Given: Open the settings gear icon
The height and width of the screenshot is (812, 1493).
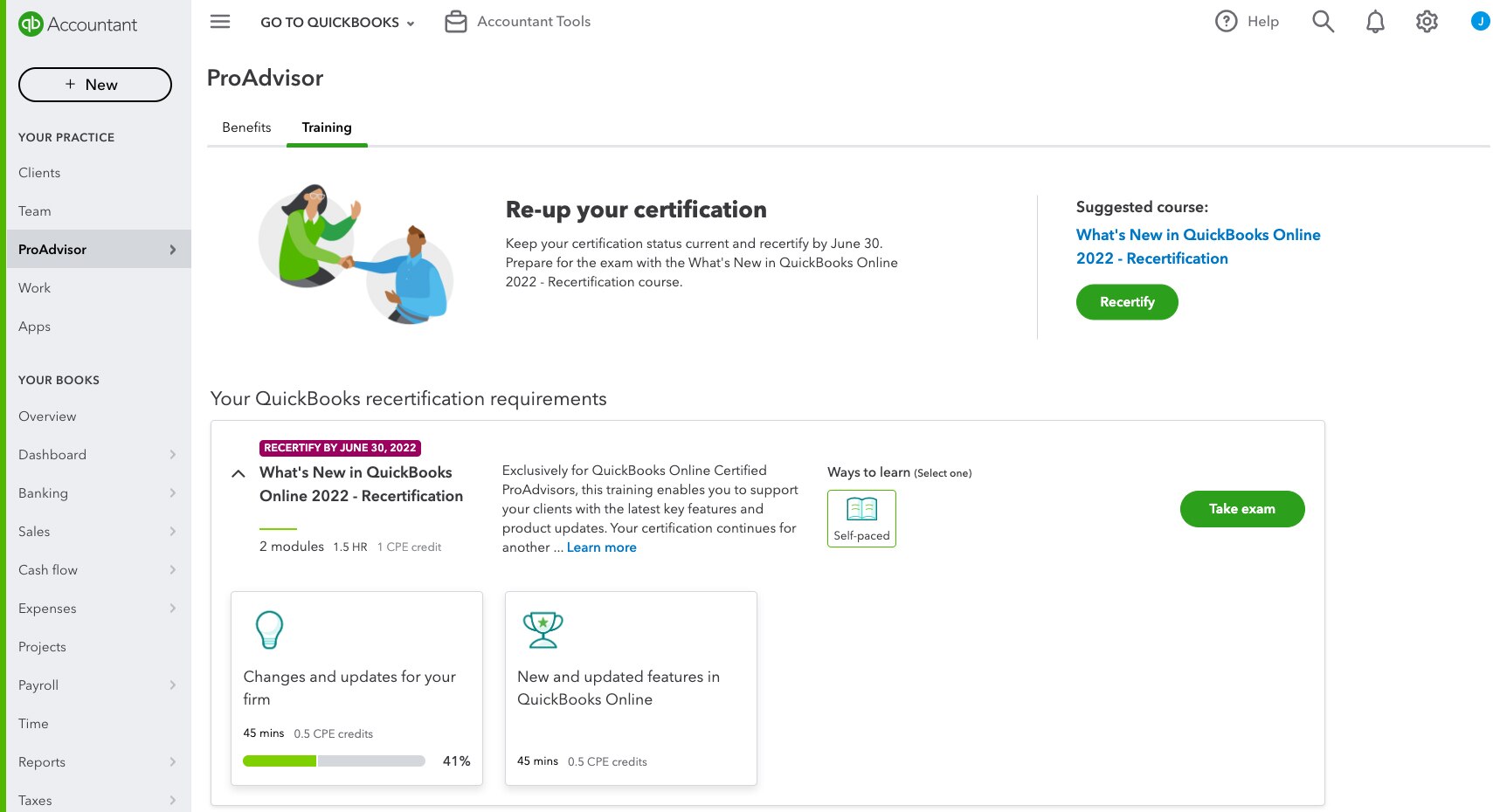Looking at the screenshot, I should point(1427,21).
